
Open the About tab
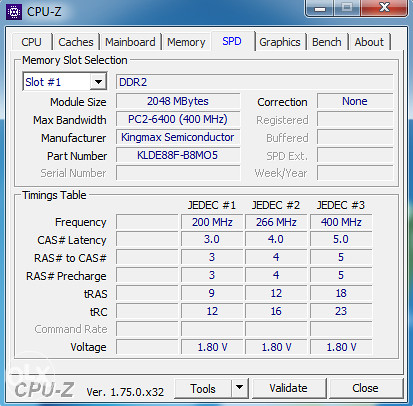click(369, 42)
